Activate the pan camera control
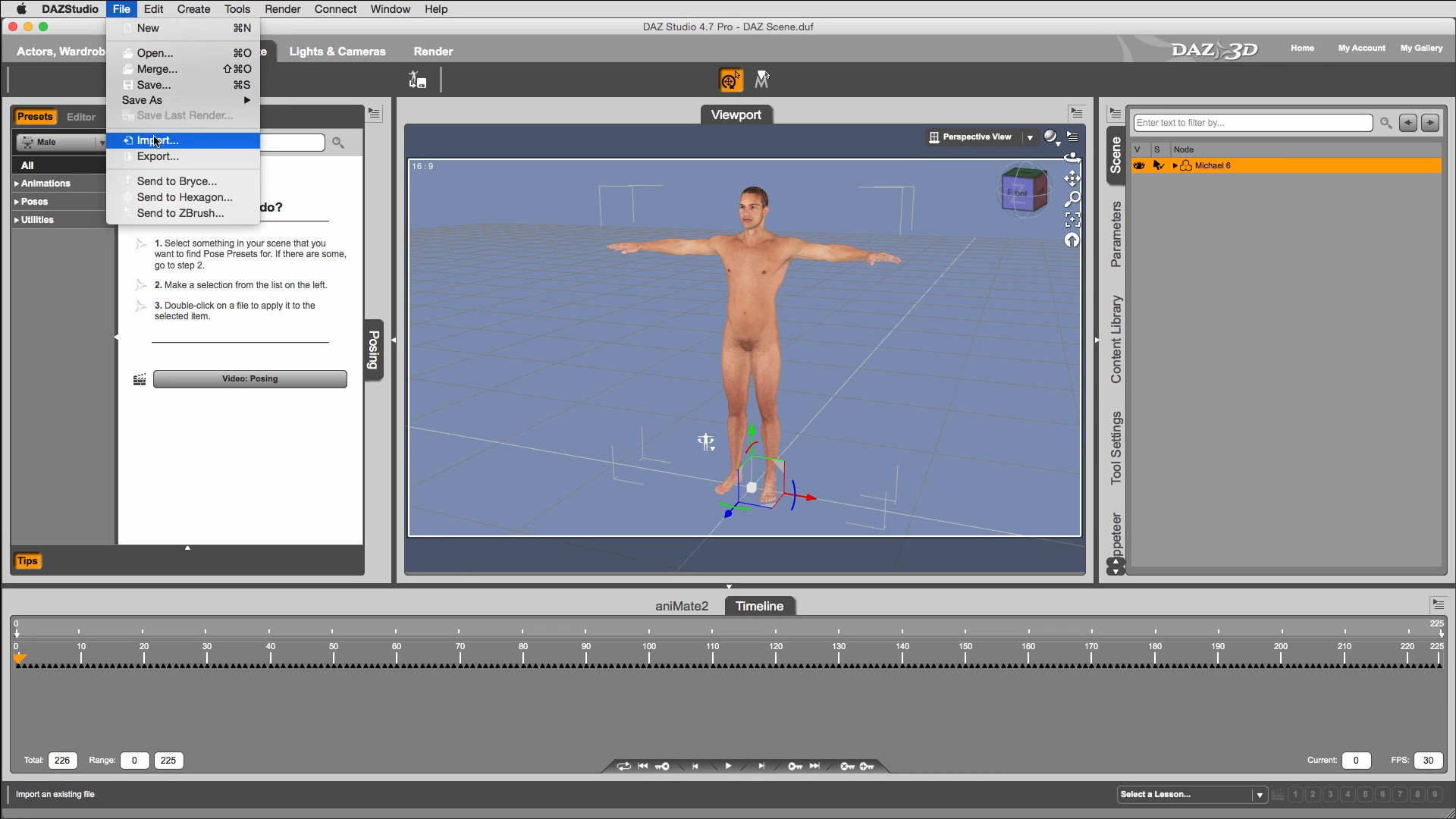This screenshot has width=1456, height=819. [x=1072, y=179]
